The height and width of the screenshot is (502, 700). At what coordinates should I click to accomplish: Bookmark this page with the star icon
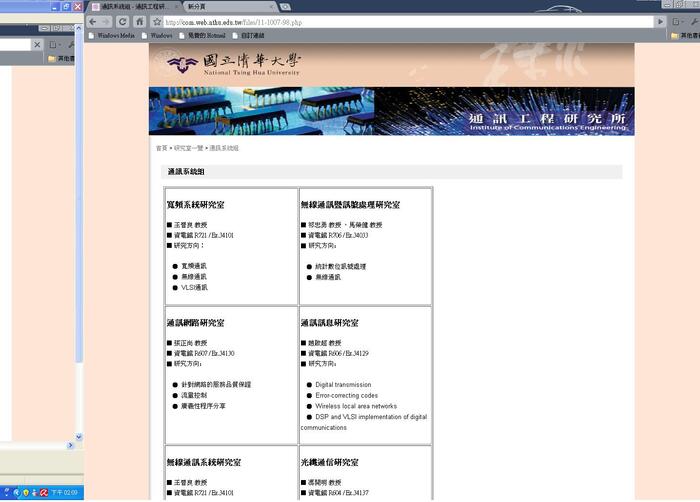click(157, 21)
